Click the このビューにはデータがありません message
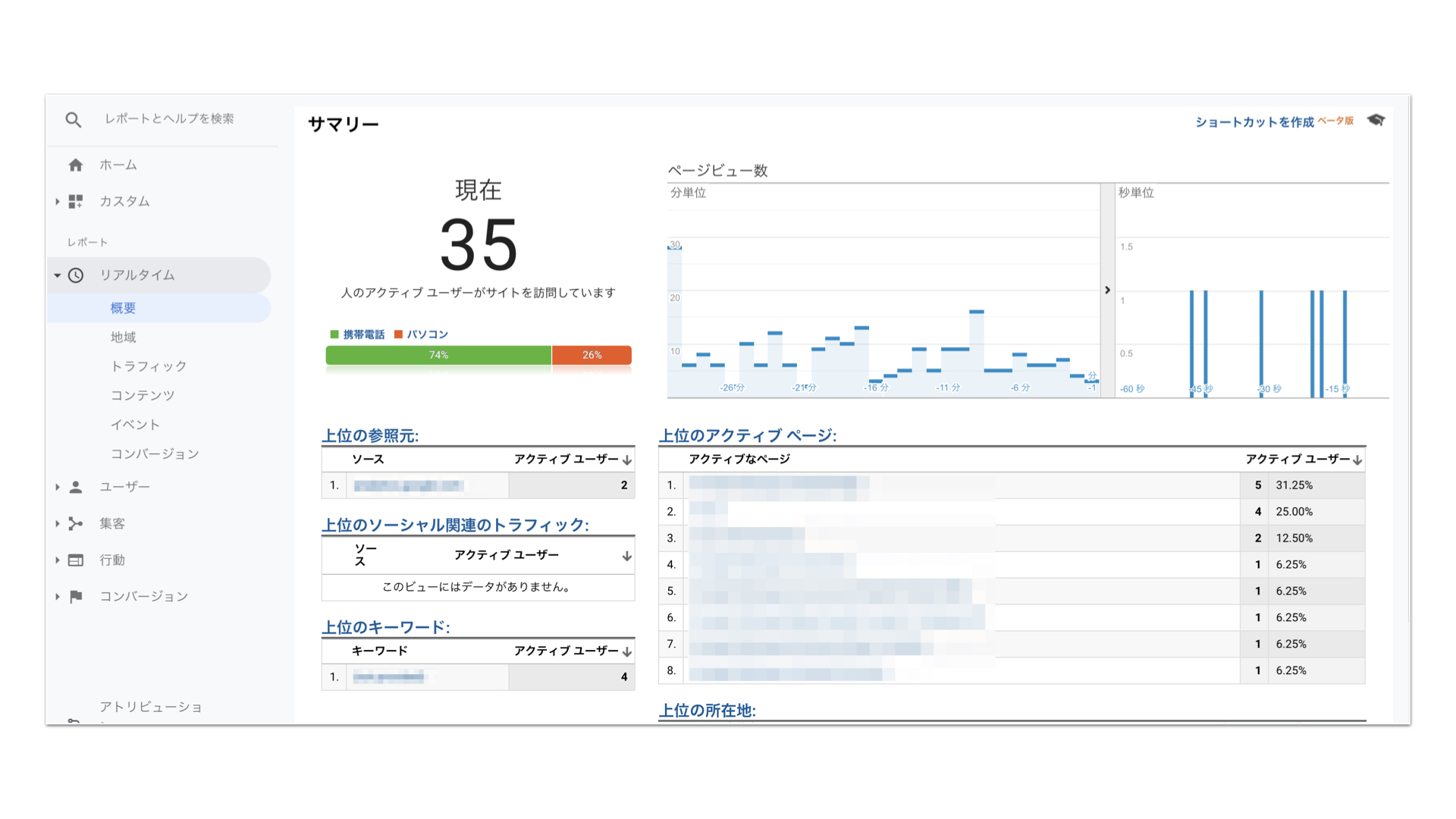 [x=476, y=587]
